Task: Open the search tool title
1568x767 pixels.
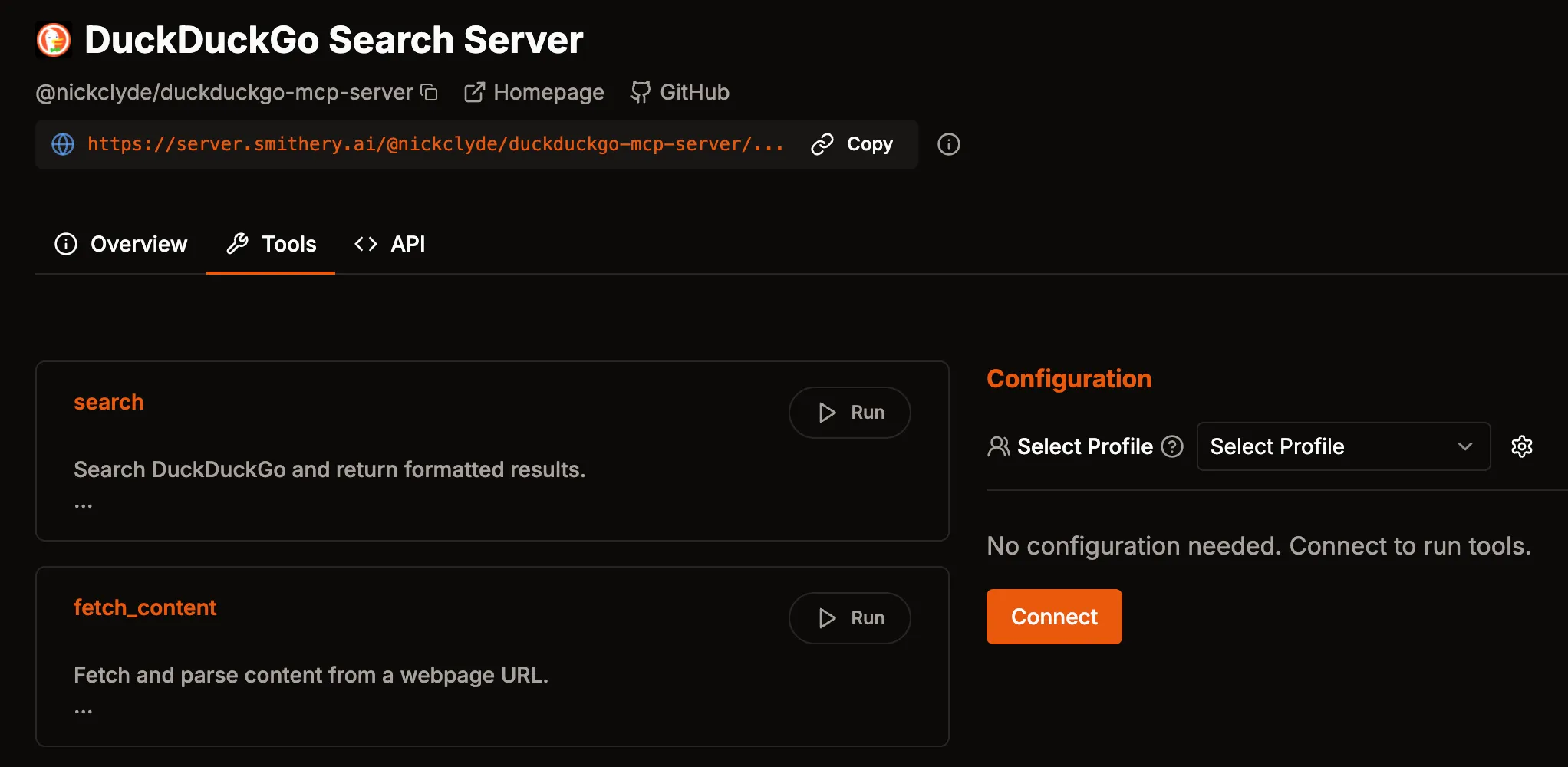Action: [109, 403]
